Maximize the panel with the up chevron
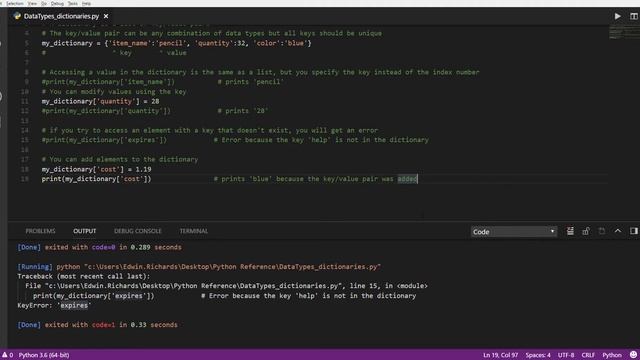The width and height of the screenshot is (640, 360). 618,231
